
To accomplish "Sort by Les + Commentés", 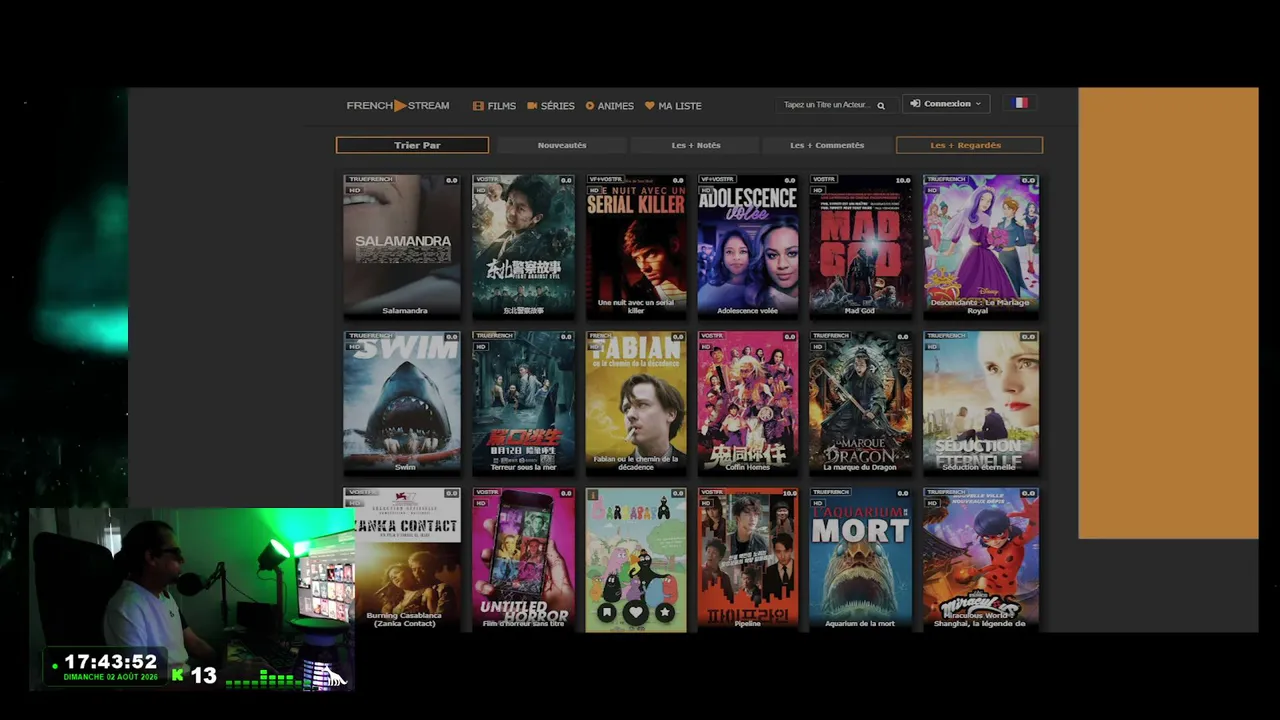I will click(827, 145).
